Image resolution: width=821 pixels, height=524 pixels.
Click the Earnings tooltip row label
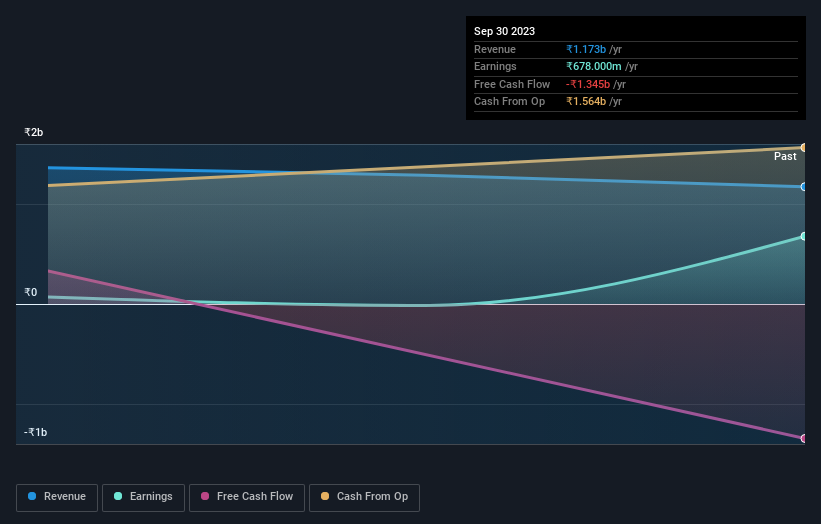pyautogui.click(x=495, y=66)
